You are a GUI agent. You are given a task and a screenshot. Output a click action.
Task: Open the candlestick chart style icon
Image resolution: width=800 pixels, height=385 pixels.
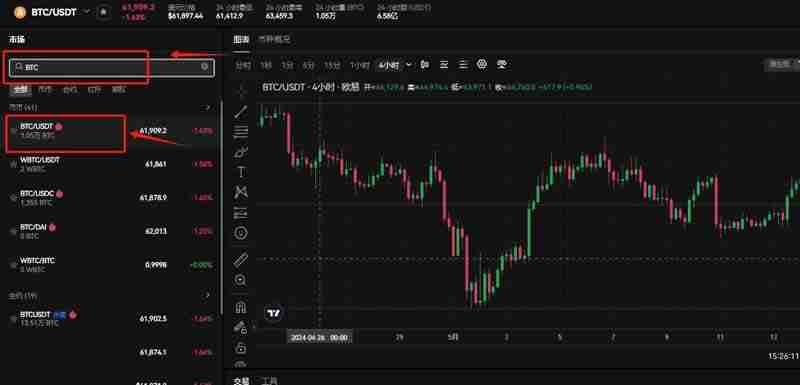click(x=424, y=65)
